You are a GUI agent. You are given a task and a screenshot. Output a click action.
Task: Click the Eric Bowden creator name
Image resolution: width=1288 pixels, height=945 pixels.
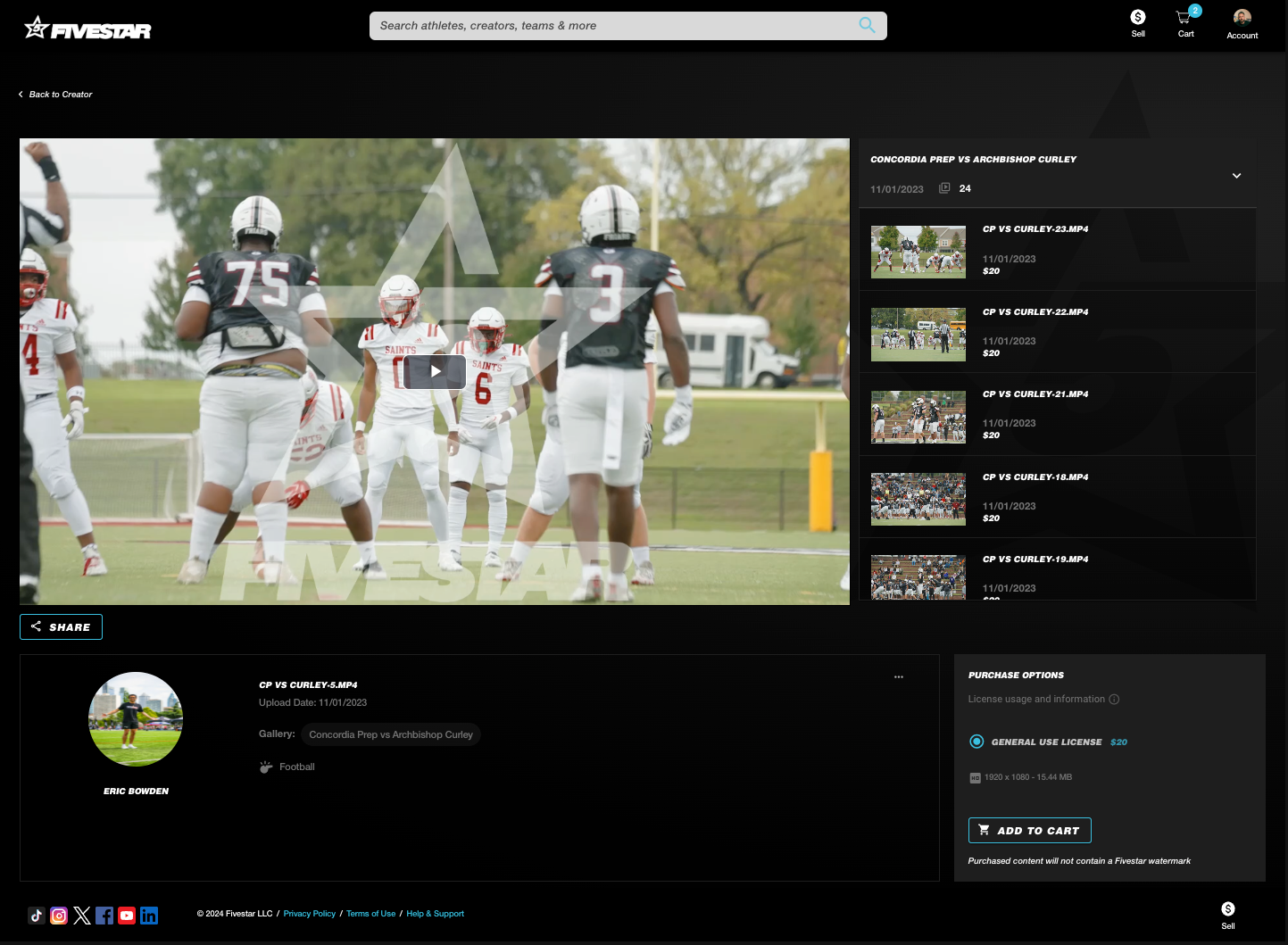[136, 792]
